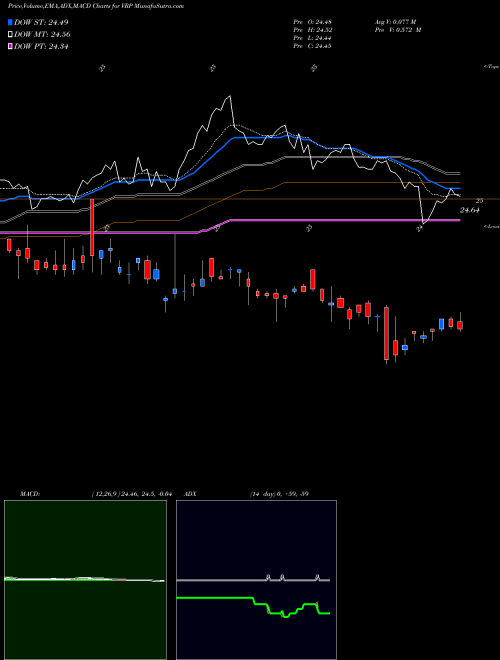
Task: Click the 'Pre C: 24.45' close value
Action: (312, 46)
